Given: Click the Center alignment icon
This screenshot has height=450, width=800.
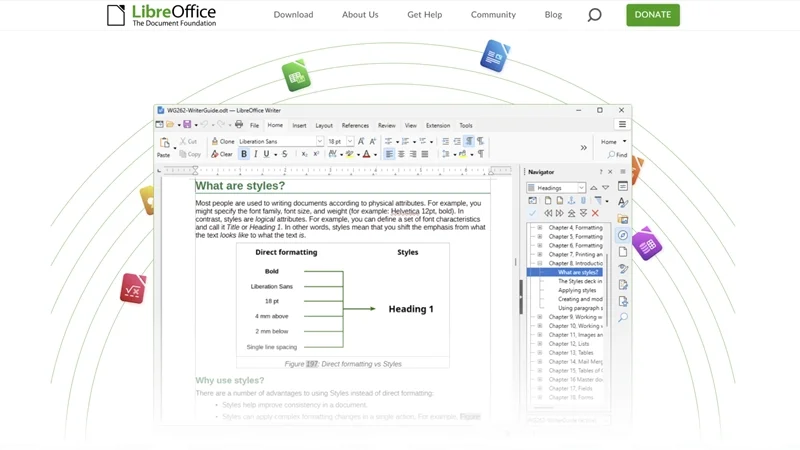Looking at the screenshot, I should coord(401,154).
